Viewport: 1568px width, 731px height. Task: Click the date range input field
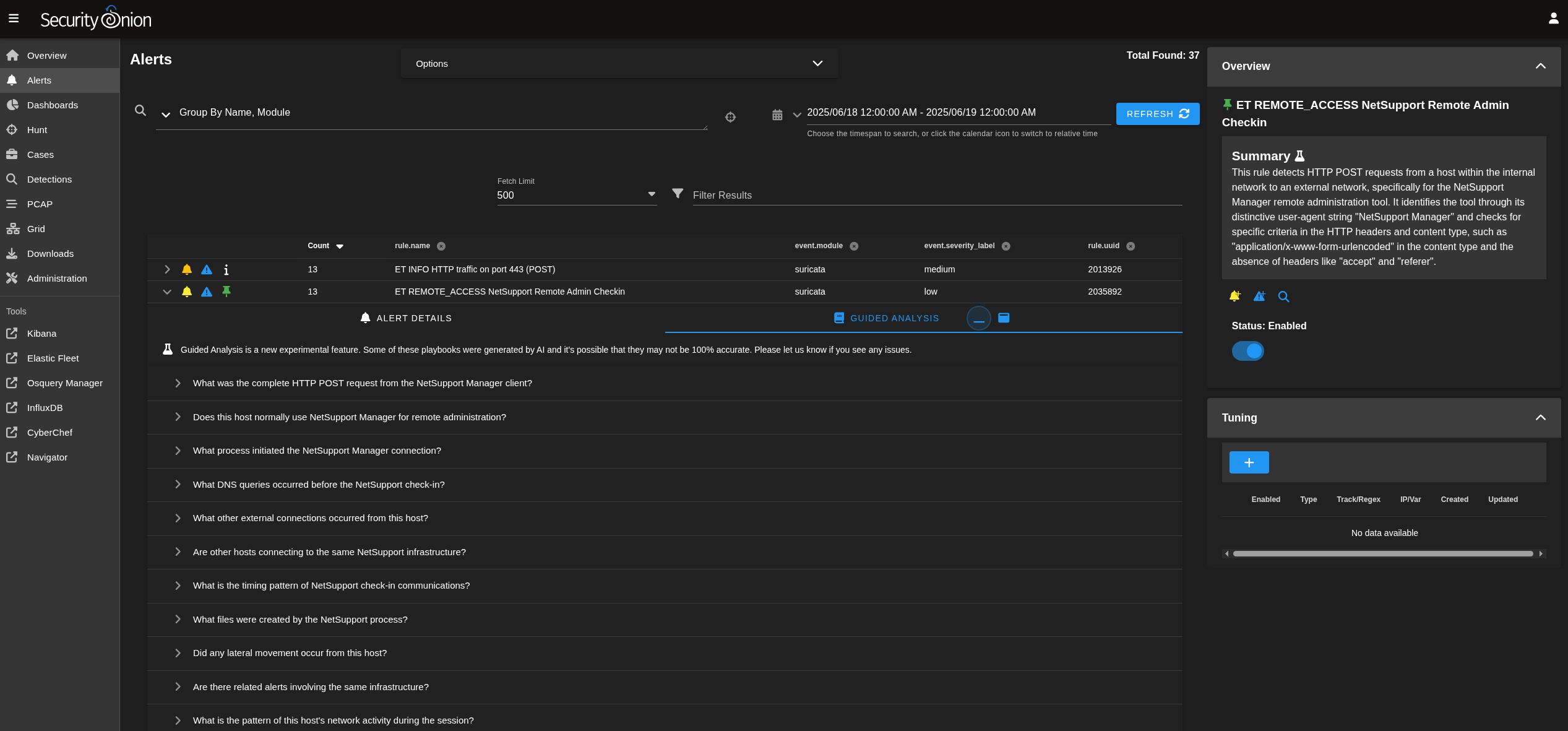(958, 113)
